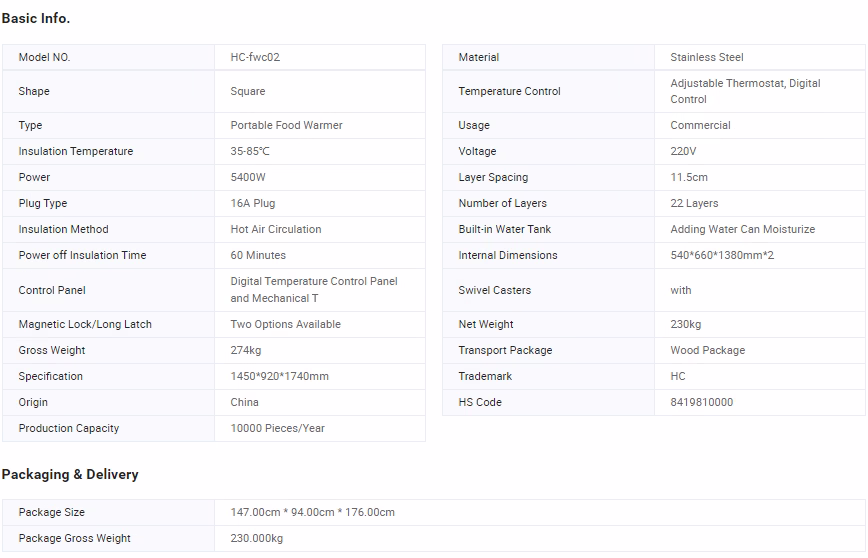
Task: Select the 5400W power value
Action: pos(248,177)
